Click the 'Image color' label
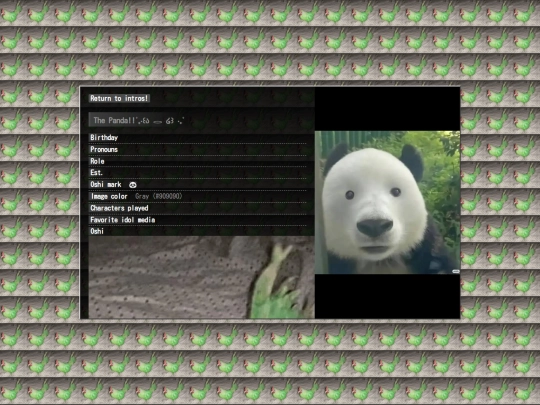 click(109, 196)
